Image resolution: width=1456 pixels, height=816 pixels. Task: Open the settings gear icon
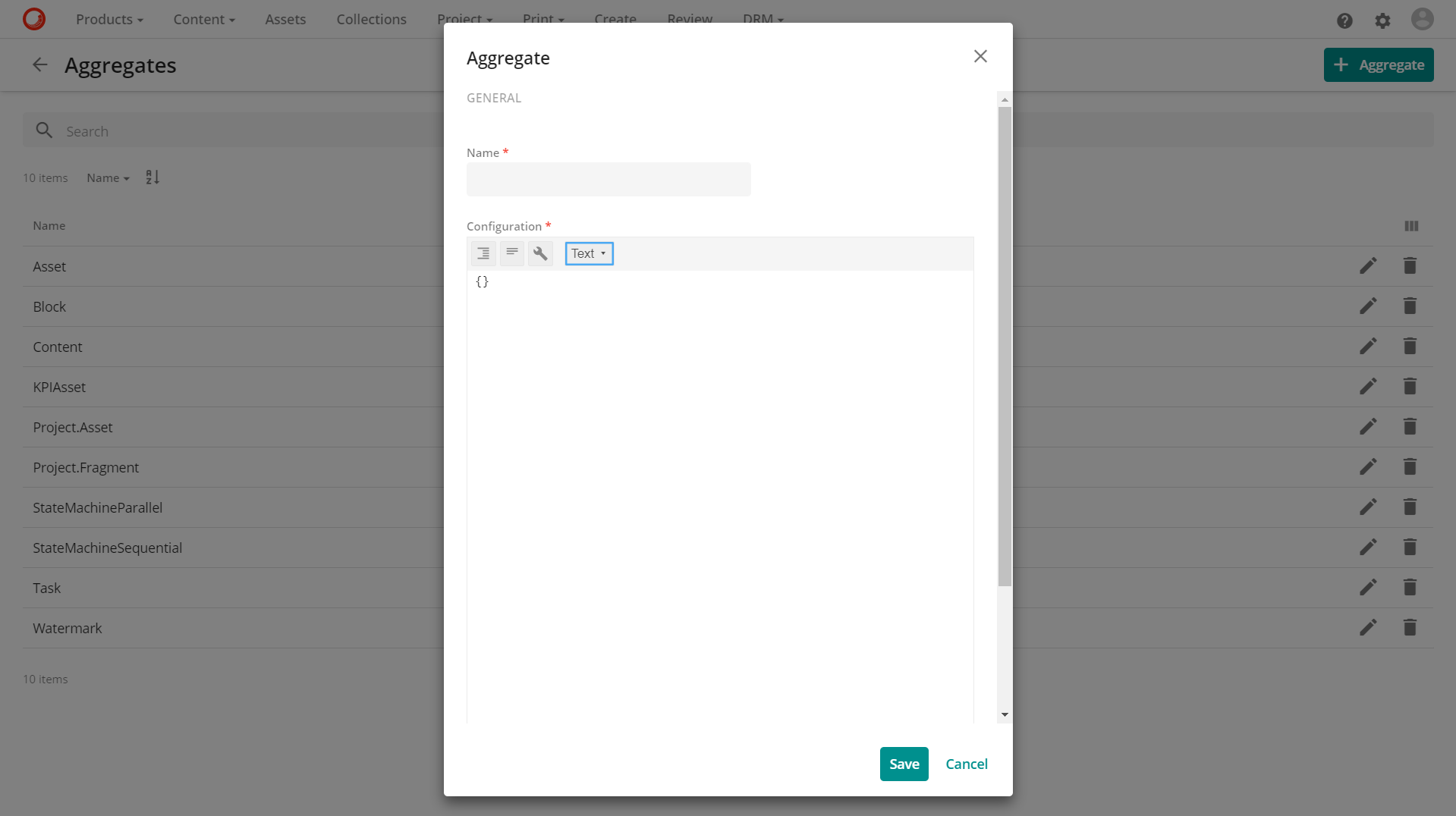(1382, 20)
